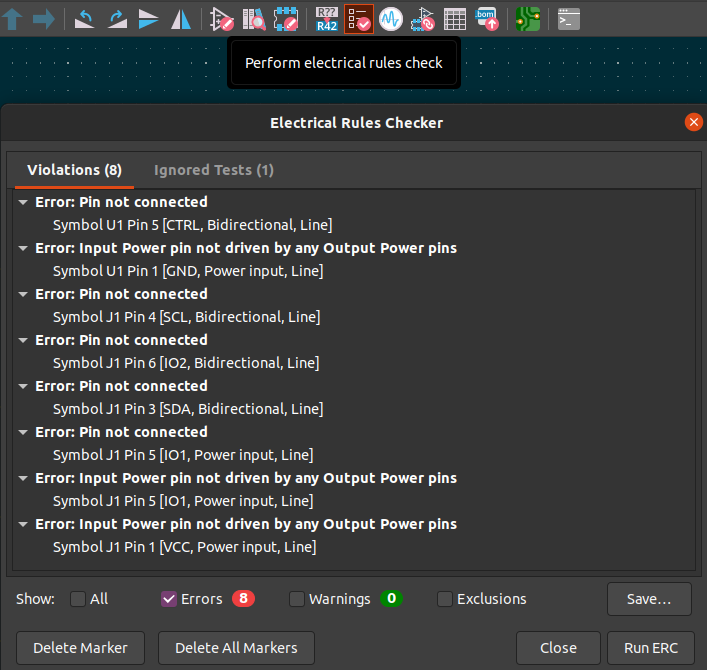Open the symbol library browser icon

pyautogui.click(x=254, y=19)
